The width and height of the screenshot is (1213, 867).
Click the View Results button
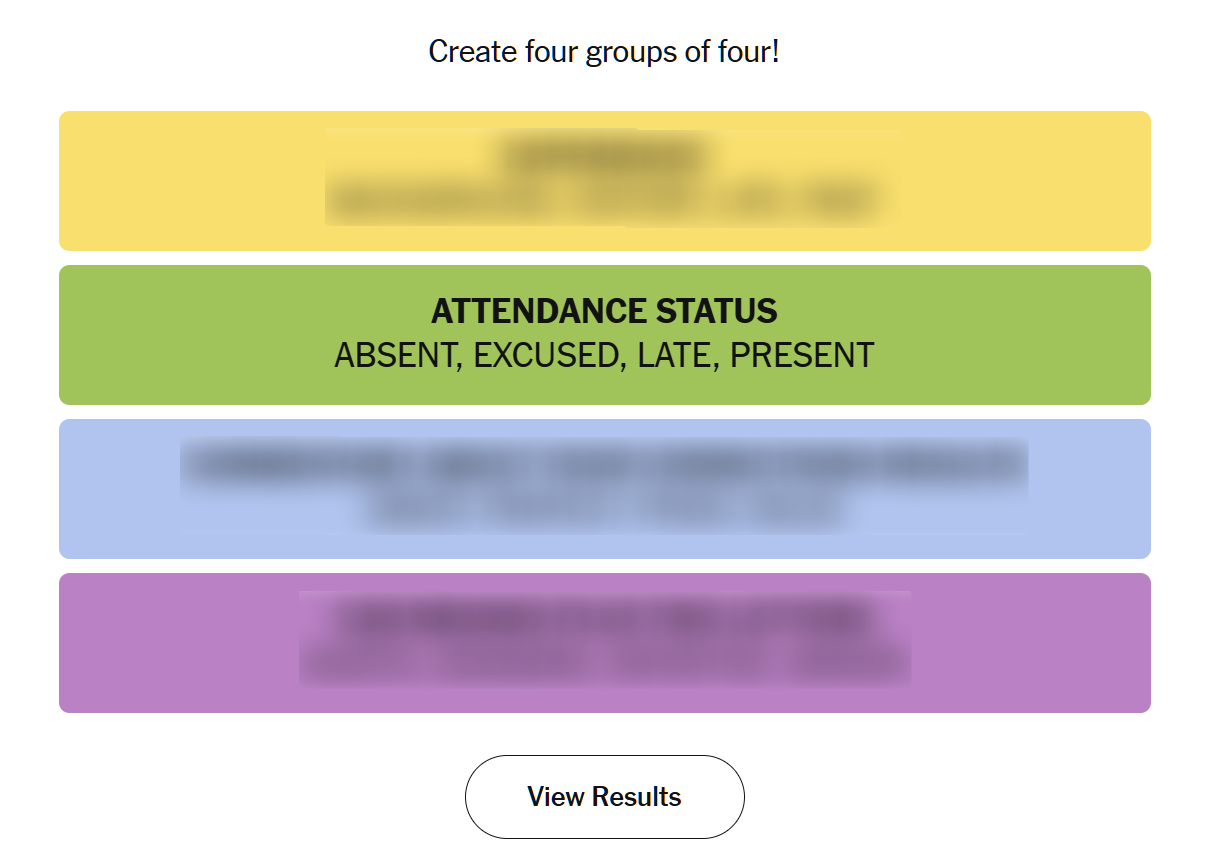[604, 797]
